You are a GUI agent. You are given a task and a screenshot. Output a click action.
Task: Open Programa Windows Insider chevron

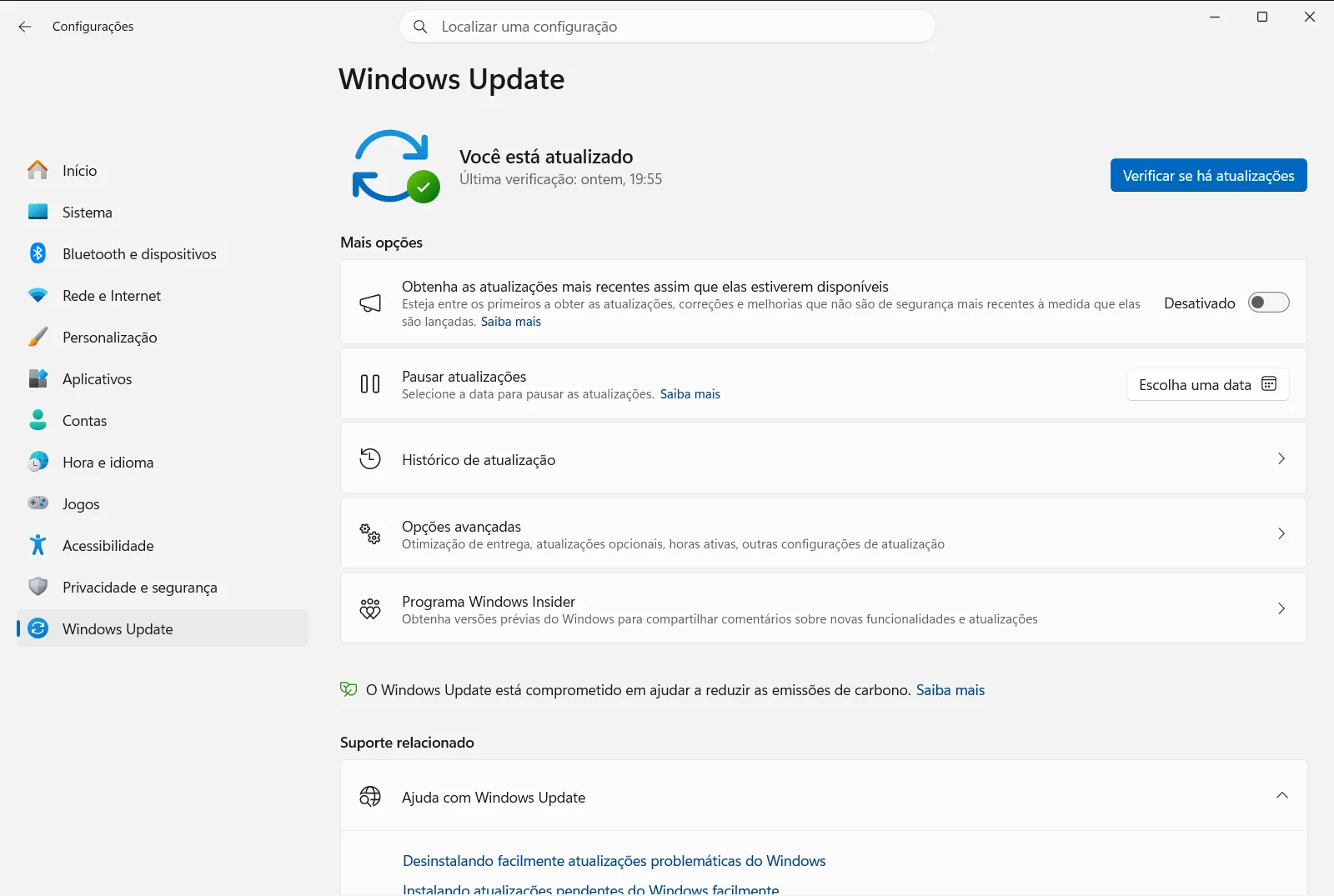(1281, 608)
